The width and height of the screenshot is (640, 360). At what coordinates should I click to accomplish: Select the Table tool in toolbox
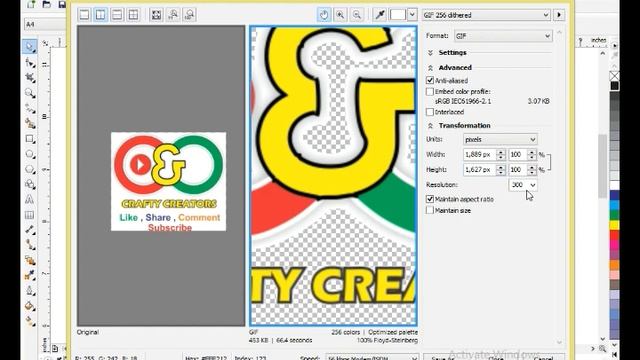[x=30, y=215]
